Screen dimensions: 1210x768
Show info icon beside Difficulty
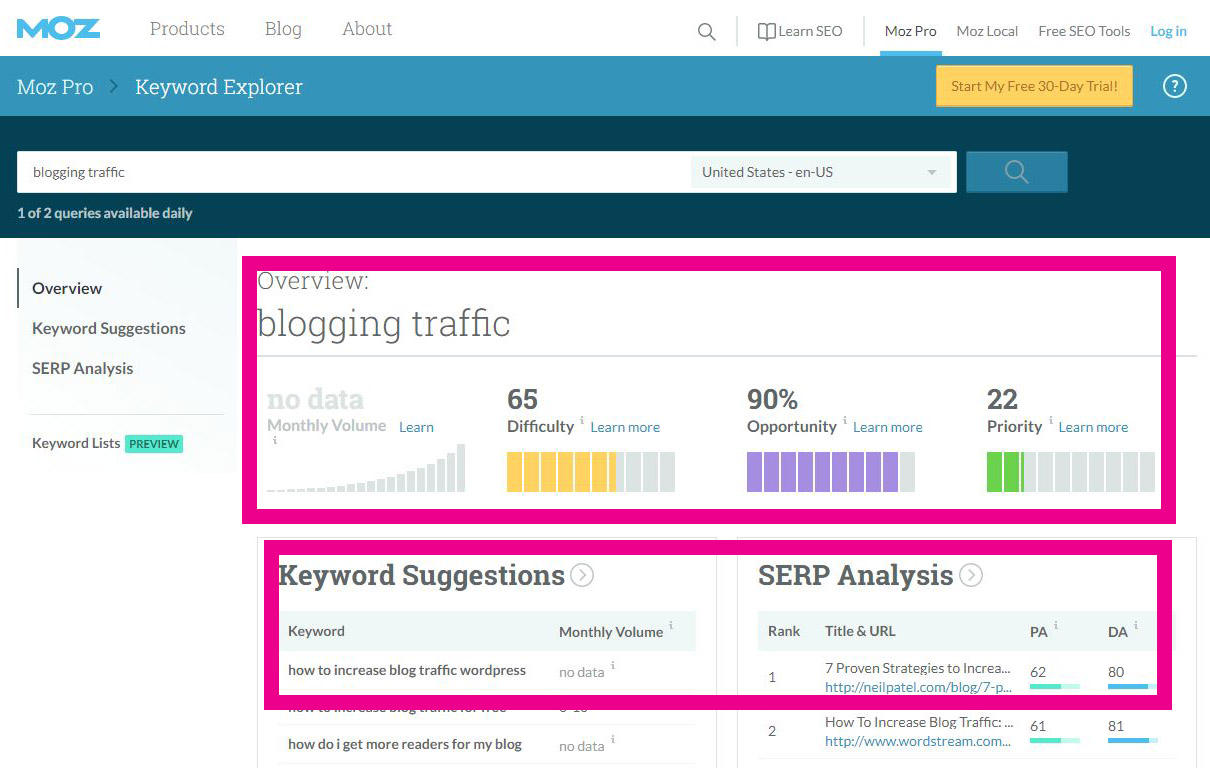[582, 421]
